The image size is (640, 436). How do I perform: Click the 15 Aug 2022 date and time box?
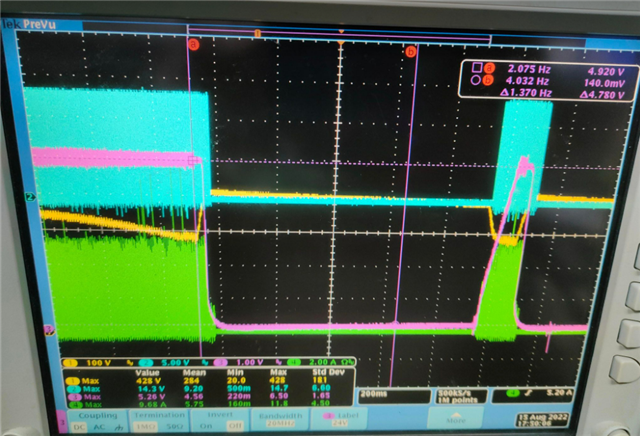542,420
